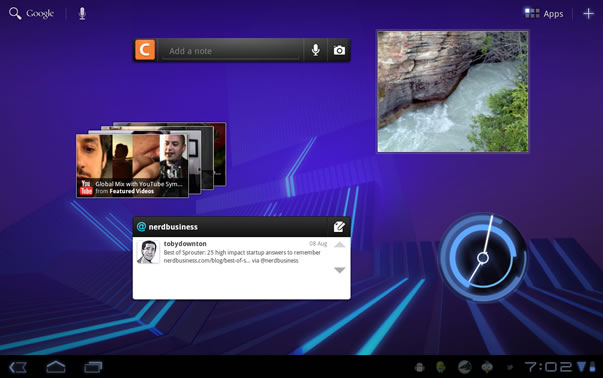Open the green Android notification icon
Image resolution: width=603 pixels, height=378 pixels.
(441, 367)
